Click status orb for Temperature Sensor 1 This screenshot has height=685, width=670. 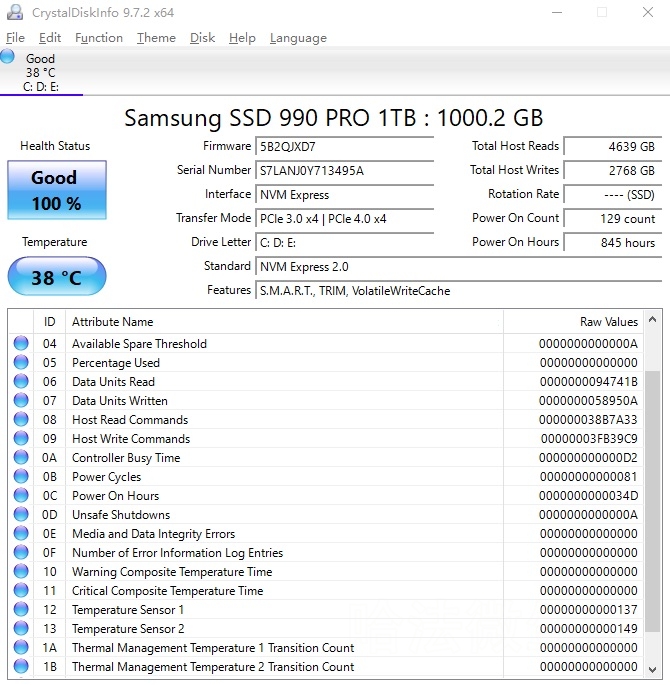[21, 610]
